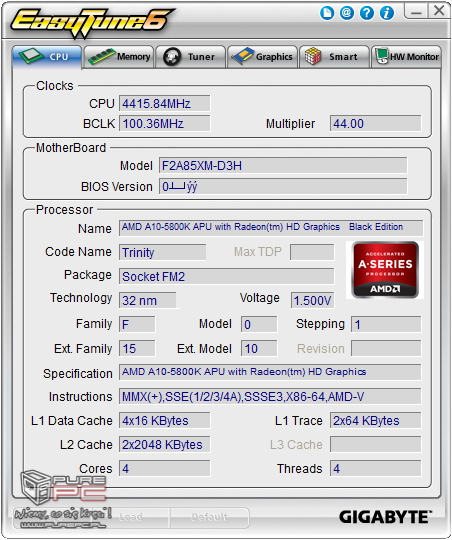Select the CPU tab
The image size is (452, 540).
point(47,57)
